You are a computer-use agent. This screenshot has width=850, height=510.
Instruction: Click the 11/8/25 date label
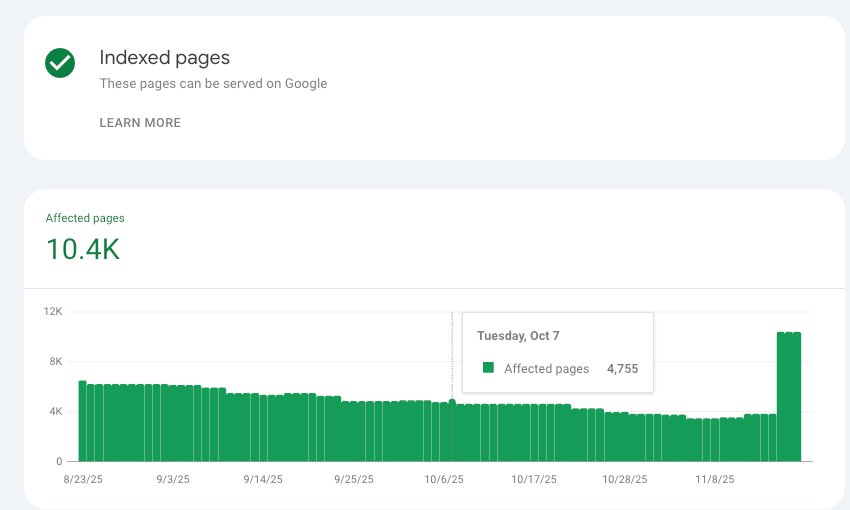click(x=714, y=479)
